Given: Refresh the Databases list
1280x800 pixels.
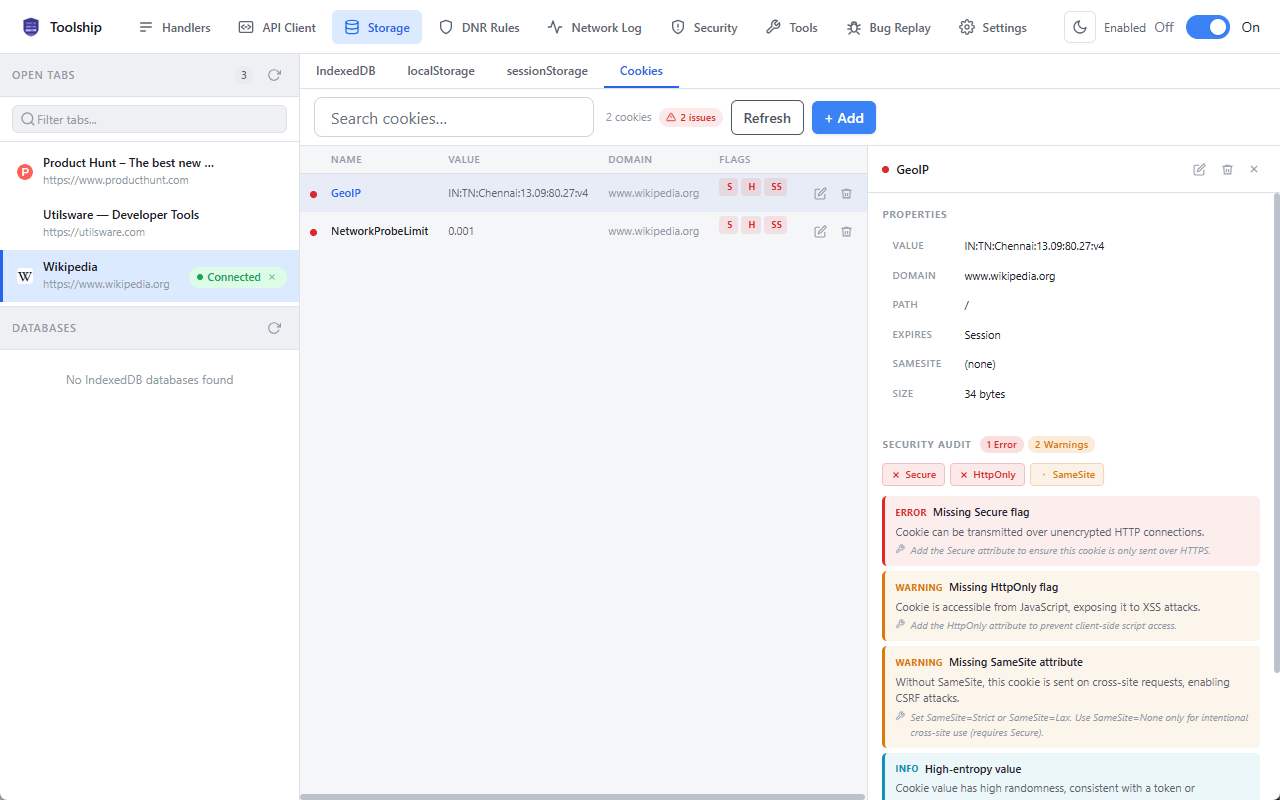Looking at the screenshot, I should point(274,328).
